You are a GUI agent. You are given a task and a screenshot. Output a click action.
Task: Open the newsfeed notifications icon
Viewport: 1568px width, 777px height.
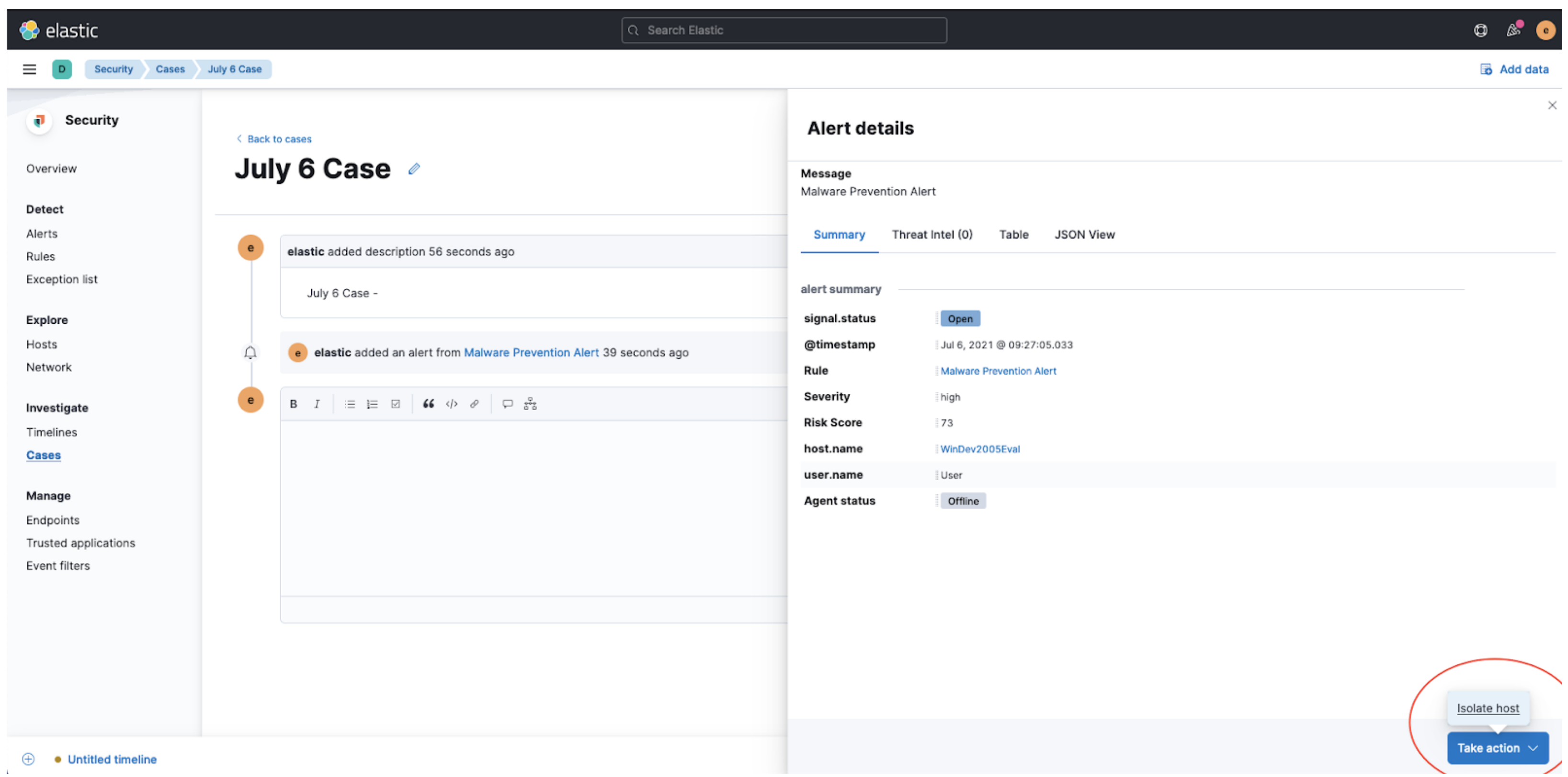[x=1513, y=31]
